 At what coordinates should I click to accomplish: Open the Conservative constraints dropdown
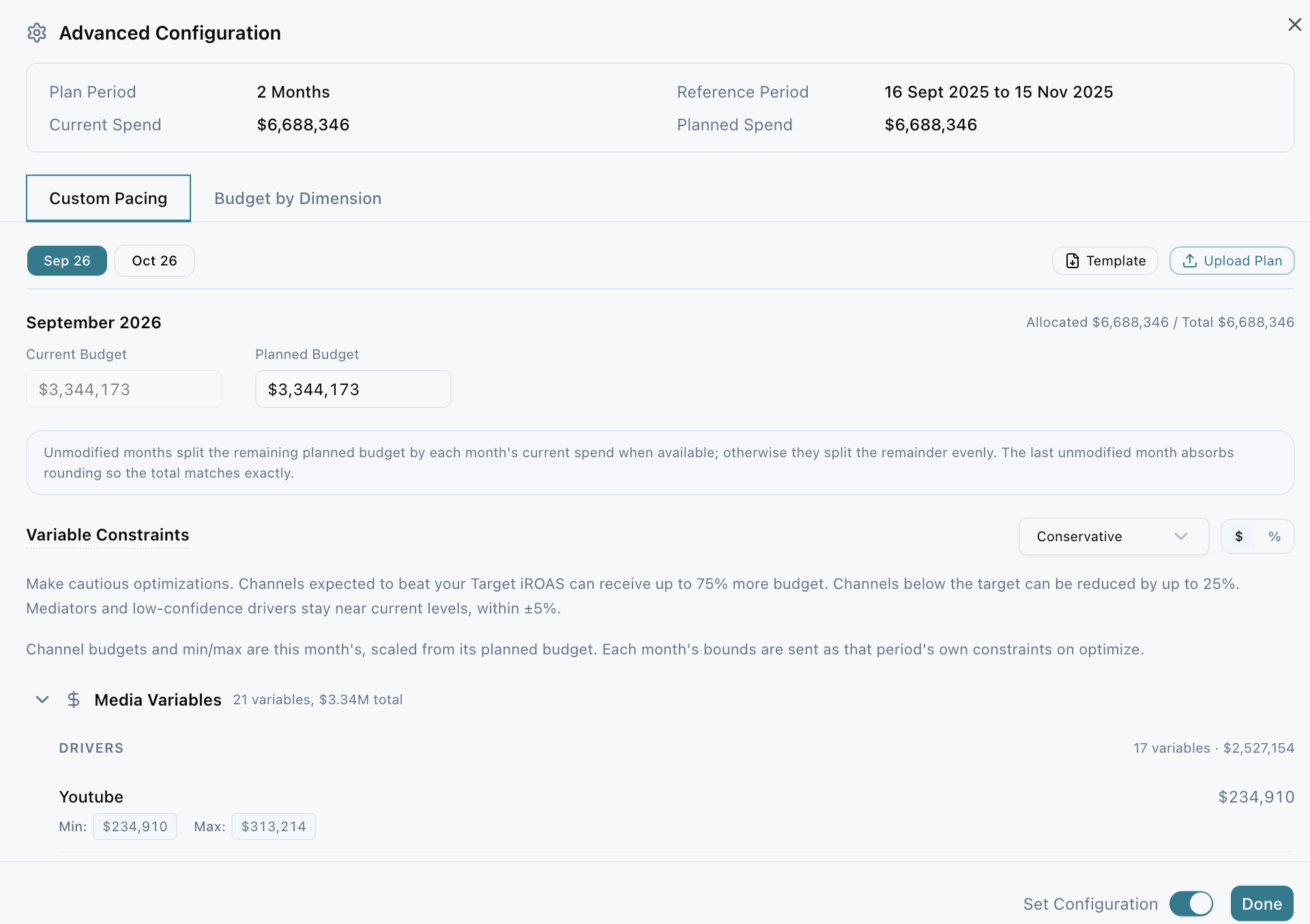(1113, 536)
